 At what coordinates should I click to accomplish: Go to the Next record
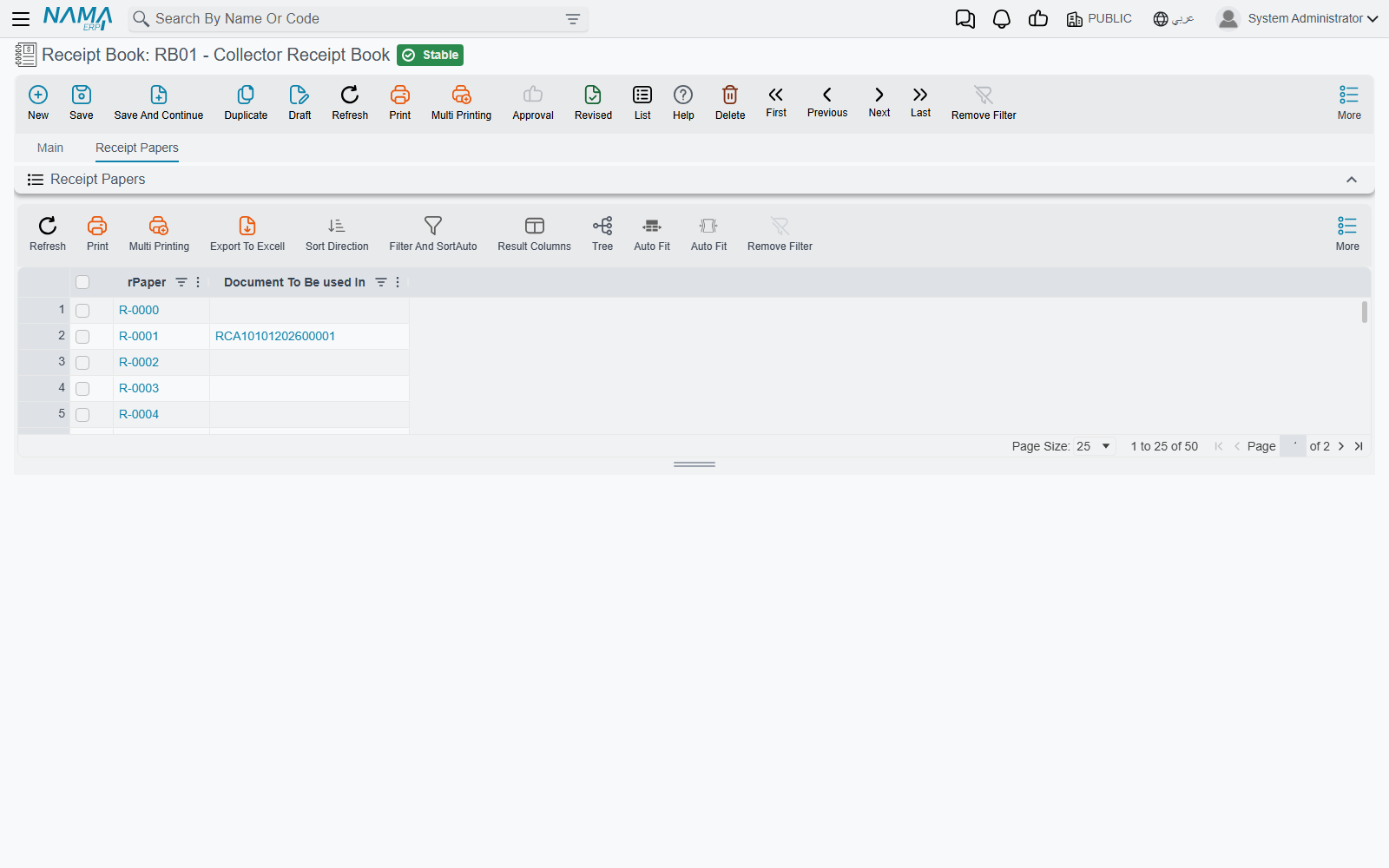point(879,102)
